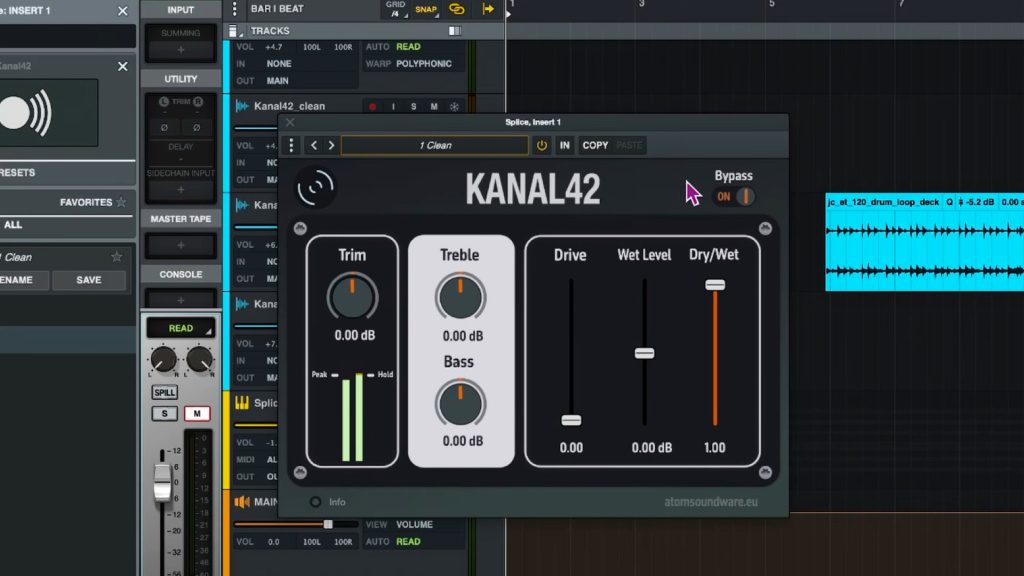Click the PASTE button in plugin header
The height and width of the screenshot is (576, 1024).
pyautogui.click(x=629, y=145)
